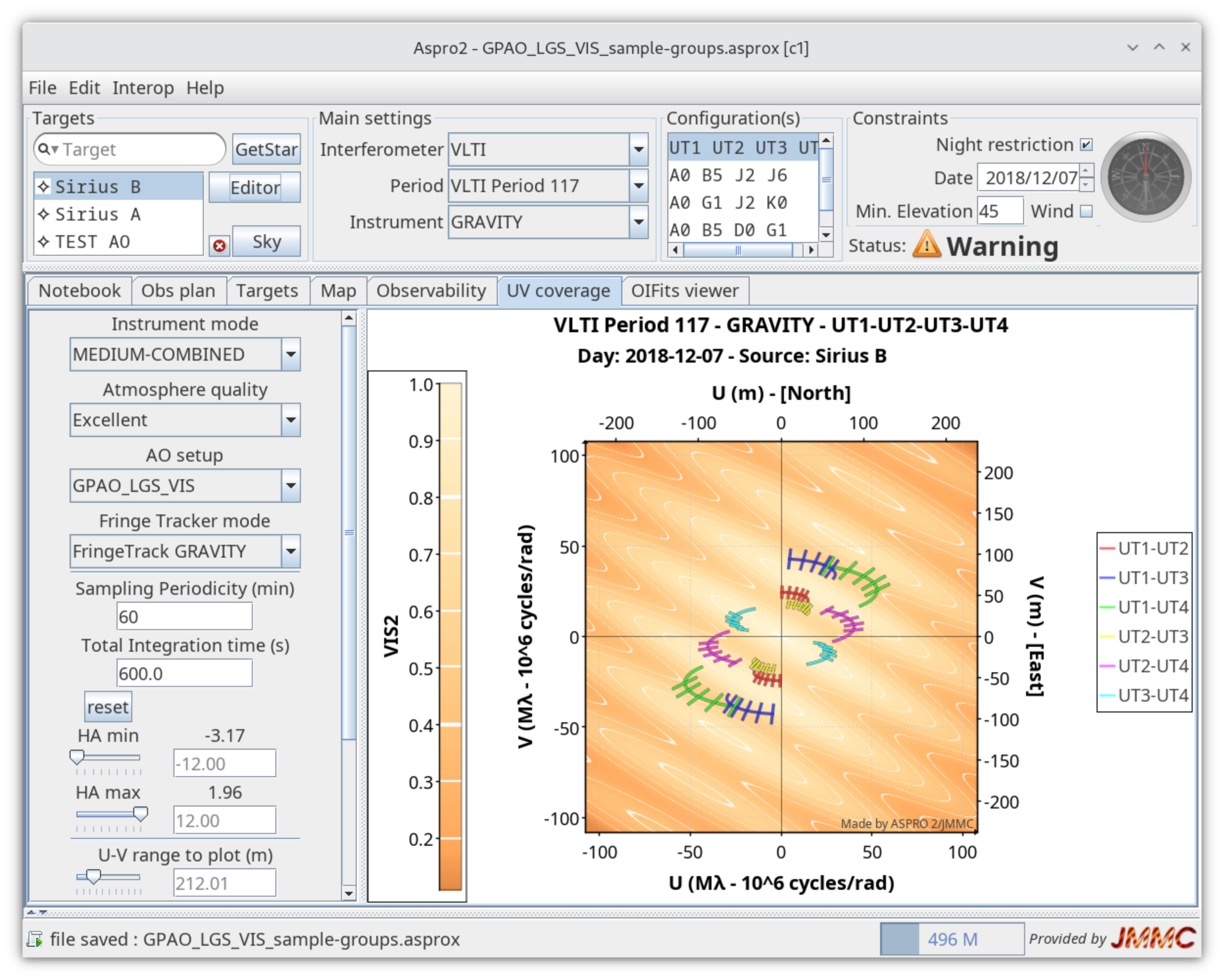This screenshot has height=980, width=1224.
Task: Click the reset button
Action: pyautogui.click(x=108, y=707)
